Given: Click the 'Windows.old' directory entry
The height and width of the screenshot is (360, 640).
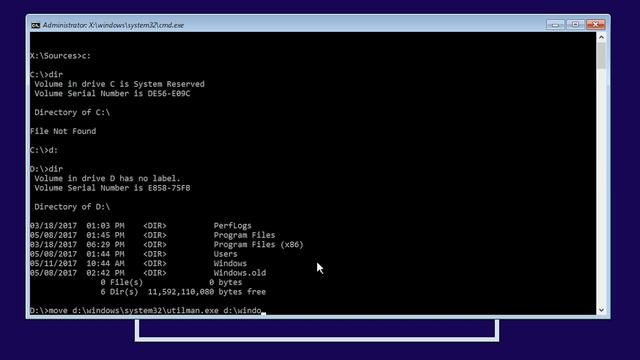Looking at the screenshot, I should click(240, 273).
